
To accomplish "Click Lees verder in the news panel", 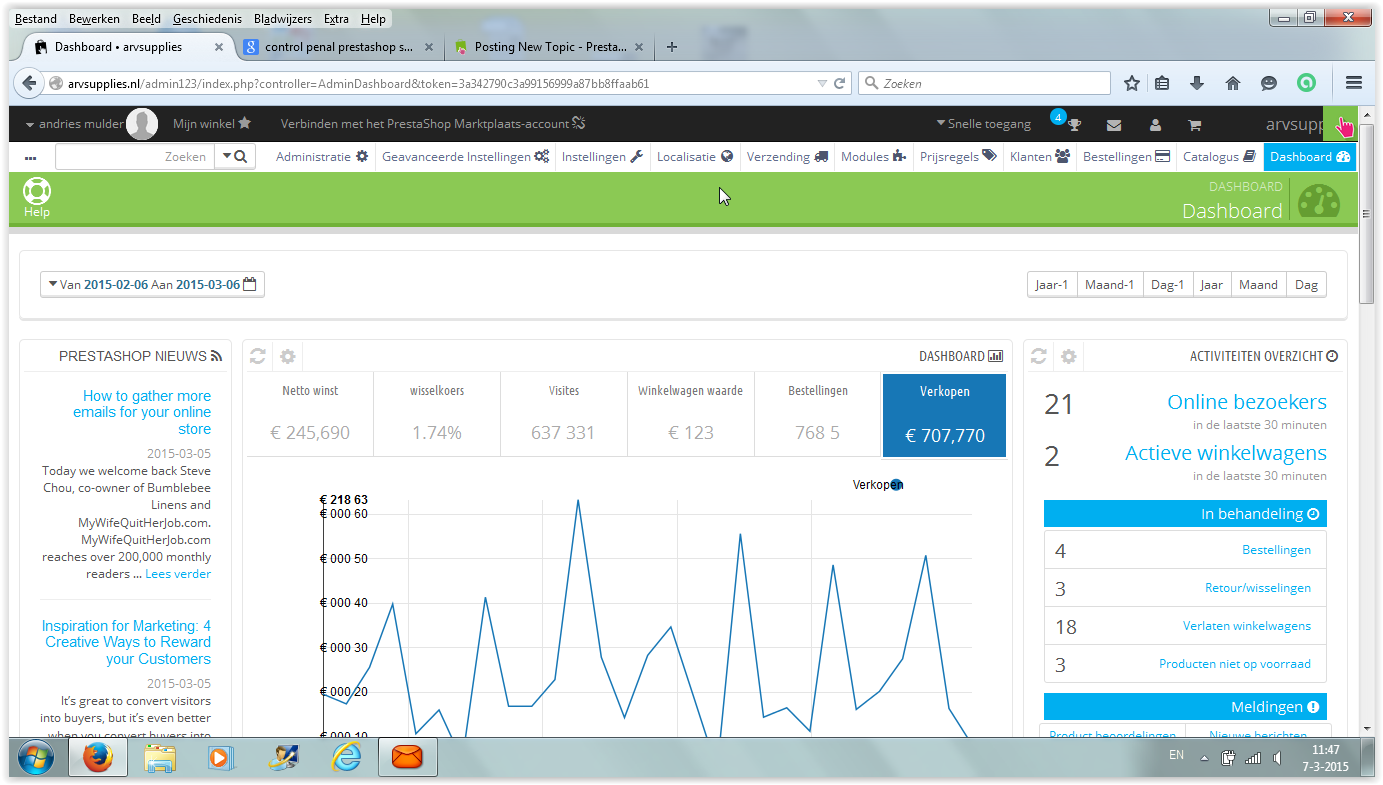I will (178, 574).
